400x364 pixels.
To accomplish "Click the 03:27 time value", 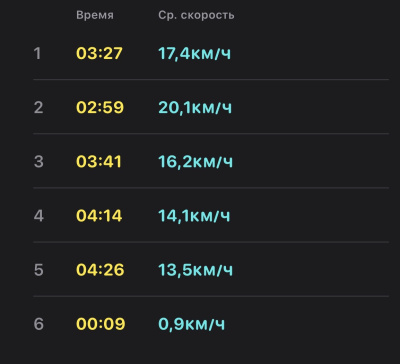I will [x=99, y=53].
